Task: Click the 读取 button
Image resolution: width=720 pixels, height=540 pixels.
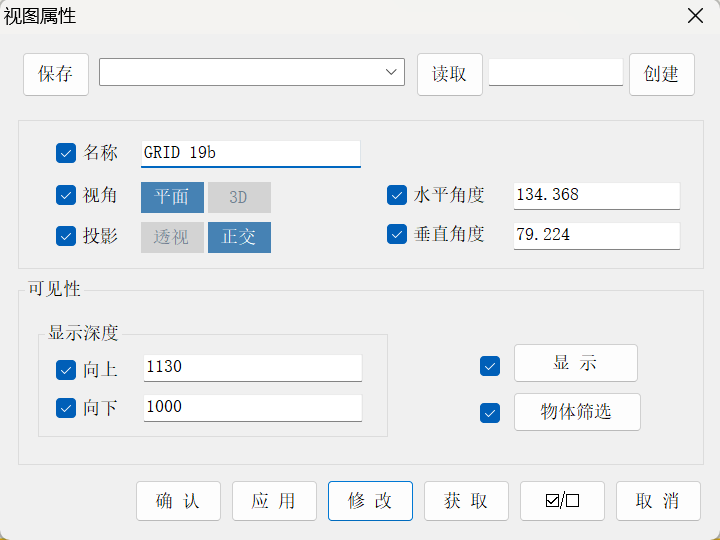Action: click(x=450, y=74)
